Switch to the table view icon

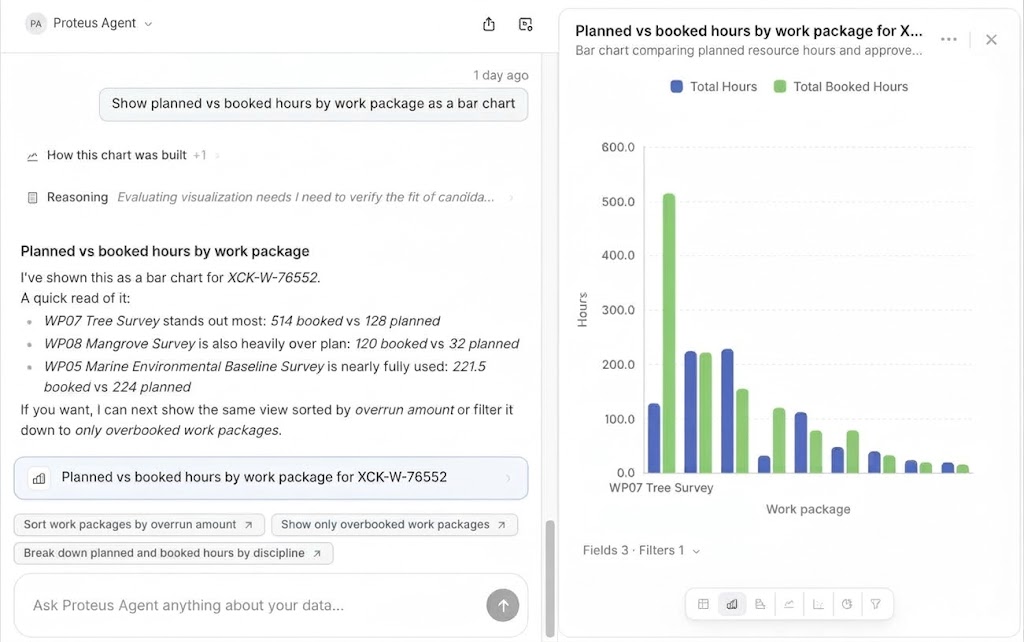pyautogui.click(x=703, y=604)
